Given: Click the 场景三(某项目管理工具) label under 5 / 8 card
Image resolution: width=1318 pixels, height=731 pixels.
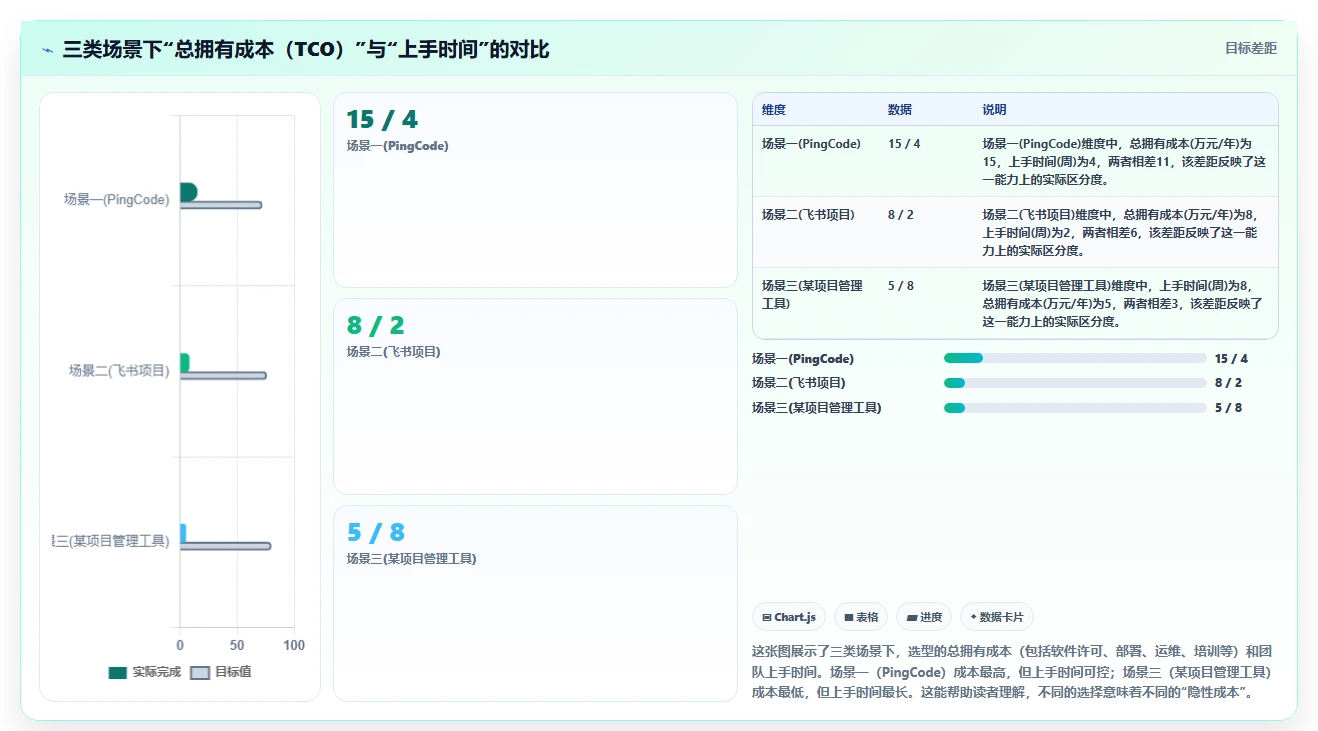Looking at the screenshot, I should point(411,559).
